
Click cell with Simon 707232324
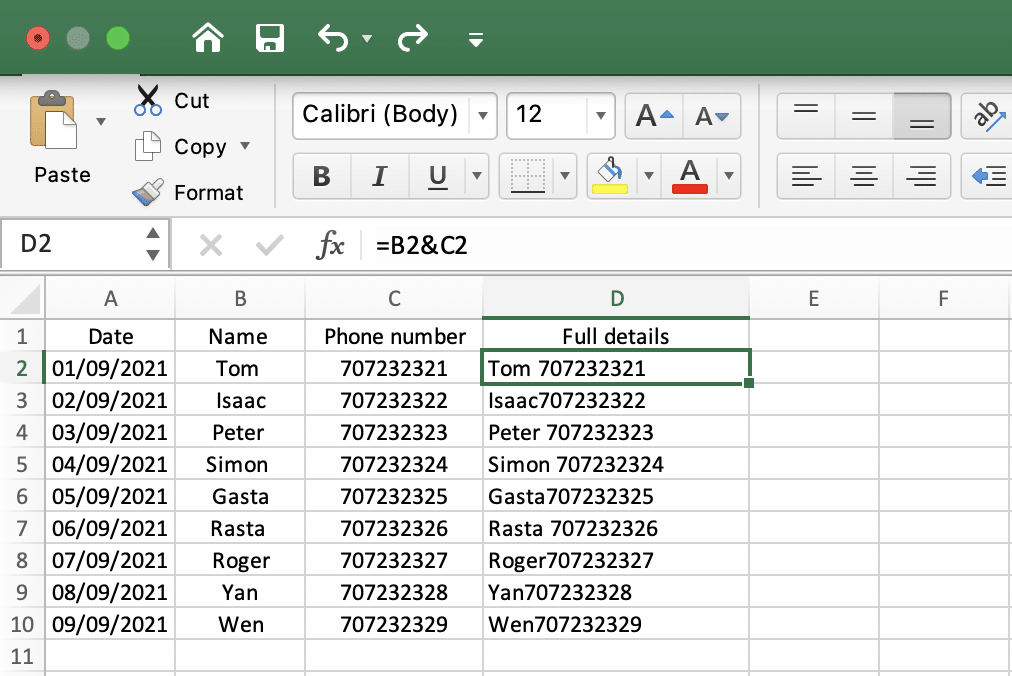click(x=616, y=464)
